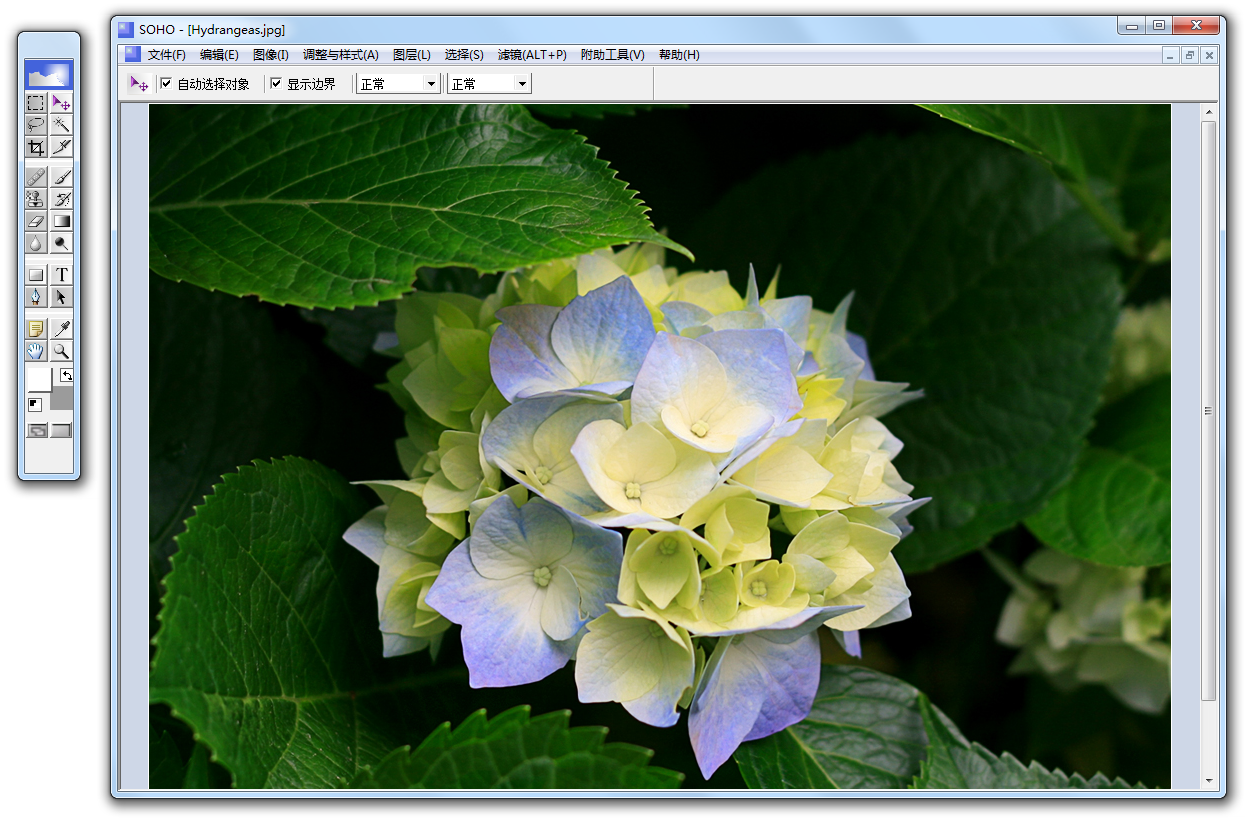Screen dimensions: 1246x822
Task: Open the 文件(F) menu
Action: [166, 55]
